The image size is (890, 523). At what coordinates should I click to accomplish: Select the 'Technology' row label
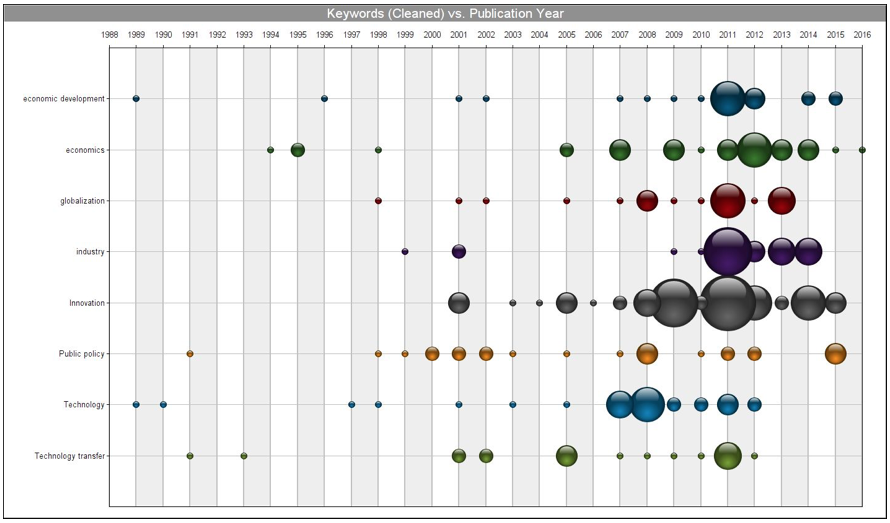click(84, 405)
